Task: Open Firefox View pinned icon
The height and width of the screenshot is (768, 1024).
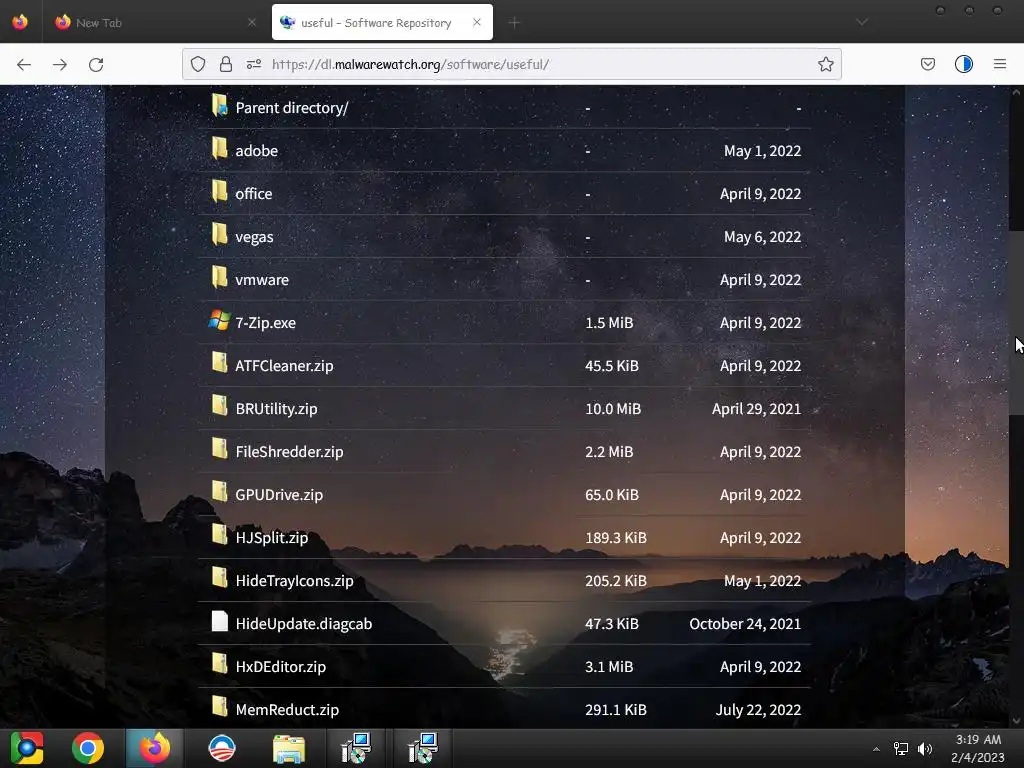Action: tap(20, 22)
